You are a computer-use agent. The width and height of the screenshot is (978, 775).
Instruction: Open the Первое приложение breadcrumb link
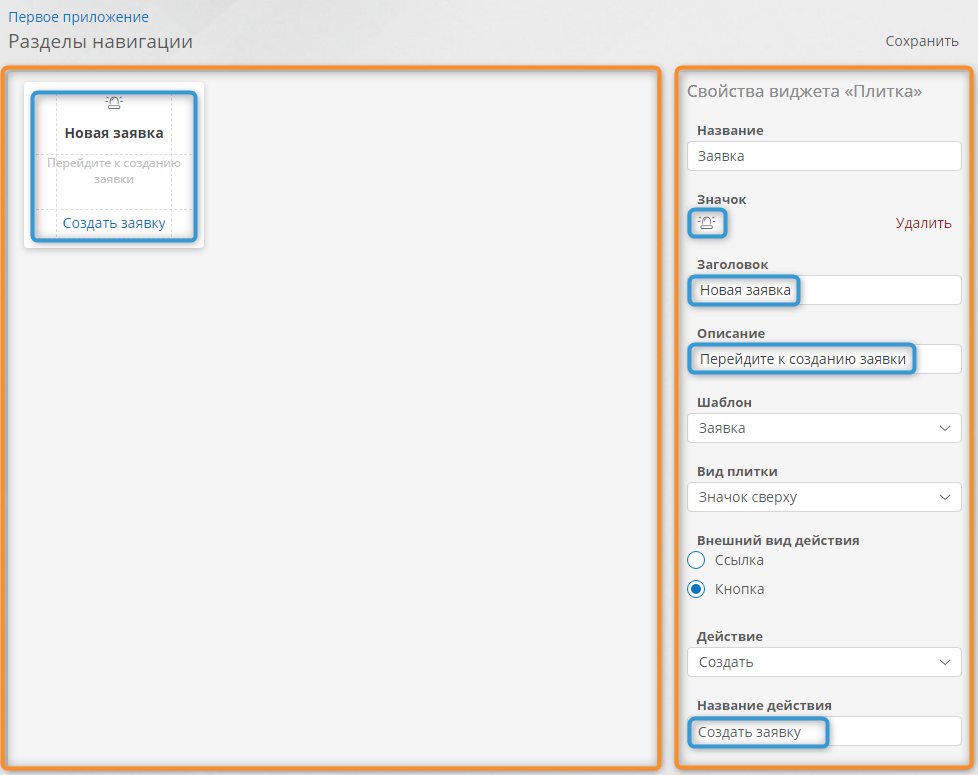click(x=78, y=17)
